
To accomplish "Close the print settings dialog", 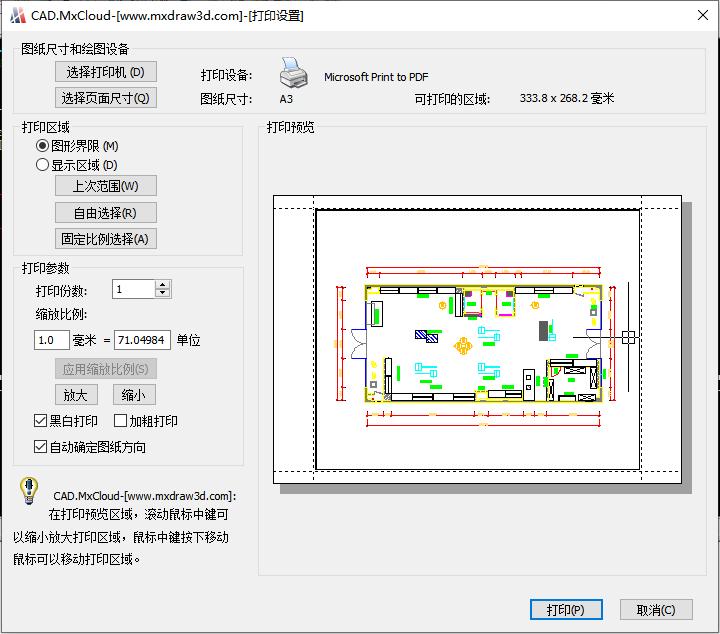I will coord(703,15).
